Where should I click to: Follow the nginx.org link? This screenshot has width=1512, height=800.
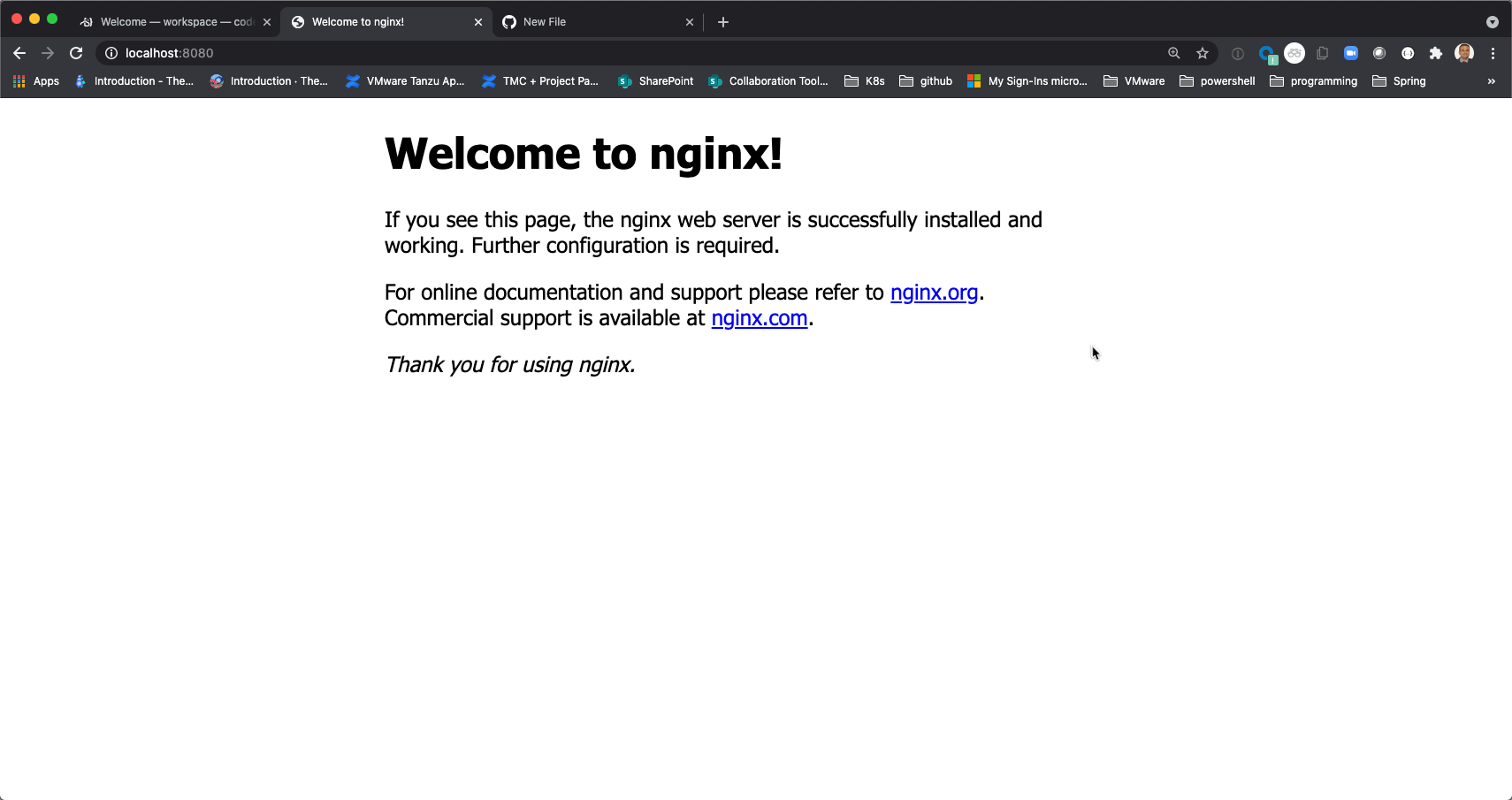[x=934, y=293]
